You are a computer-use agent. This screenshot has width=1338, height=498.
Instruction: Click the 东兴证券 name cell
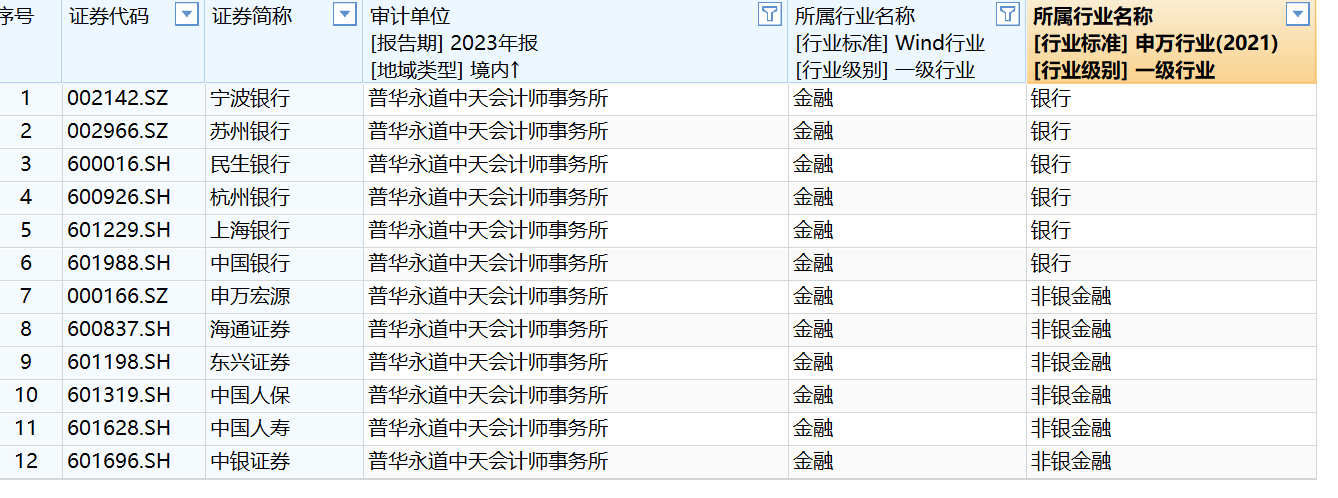[x=284, y=363]
